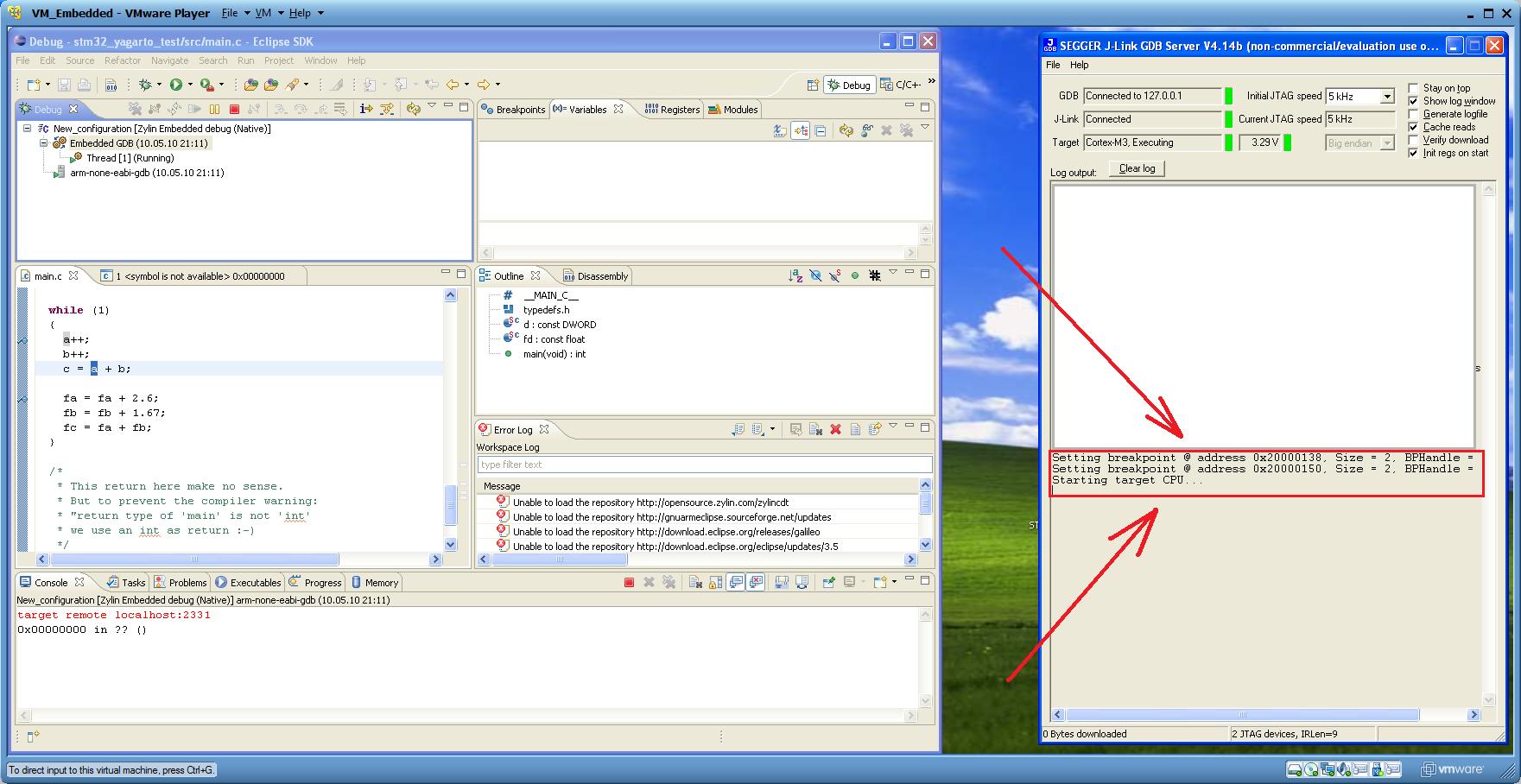Screen dimensions: 1521x784
Task: Uncheck Show log window in J-Link server
Action: pos(1413,101)
